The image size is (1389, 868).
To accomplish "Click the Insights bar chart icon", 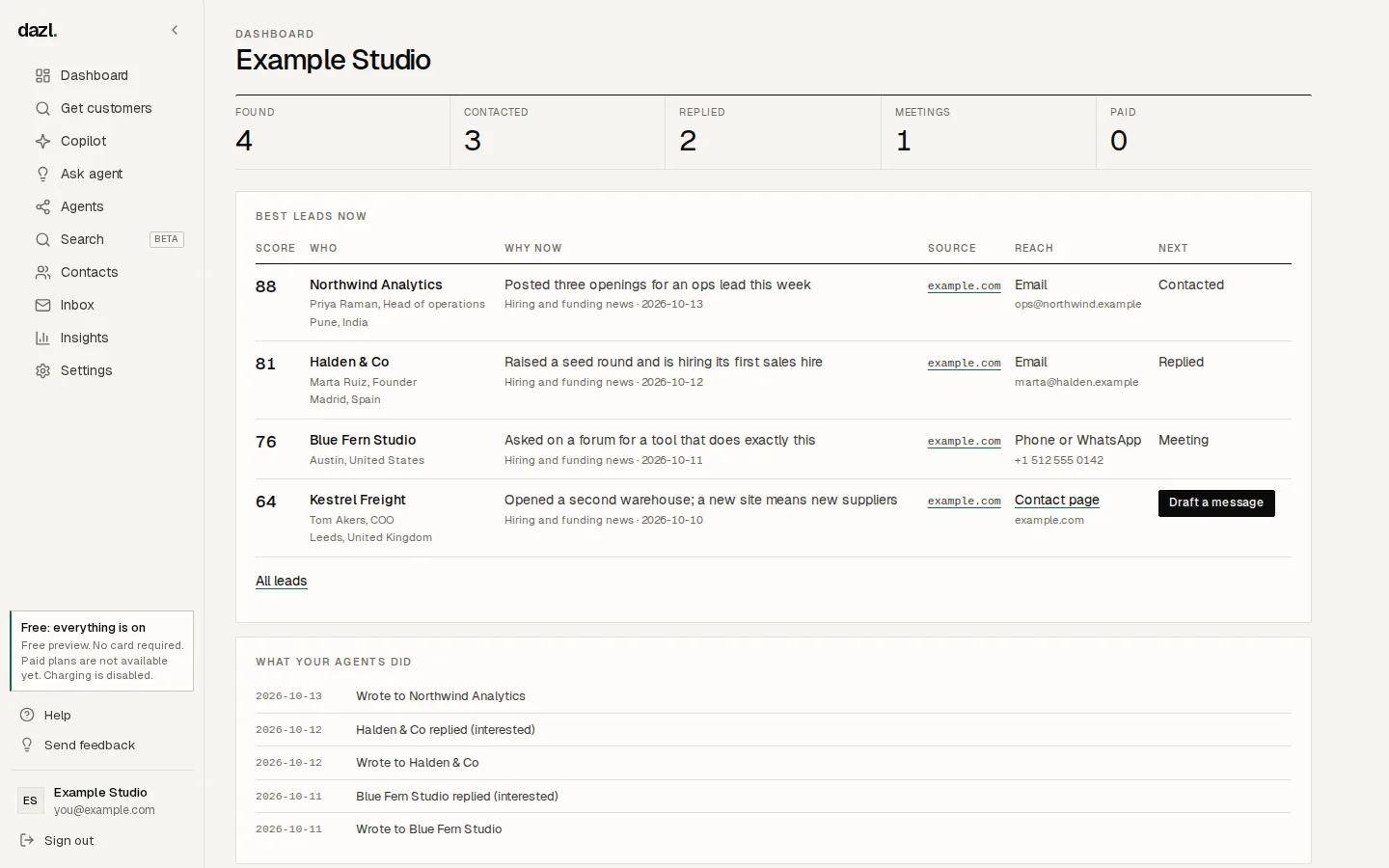I will [42, 338].
